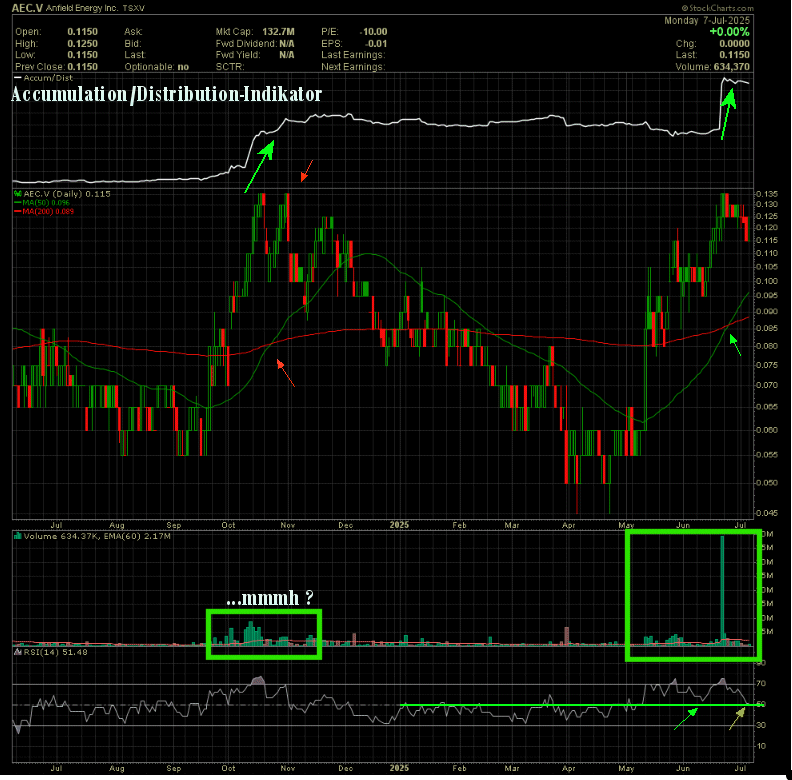Select the Anfield Energy Inc. company name

[82, 8]
